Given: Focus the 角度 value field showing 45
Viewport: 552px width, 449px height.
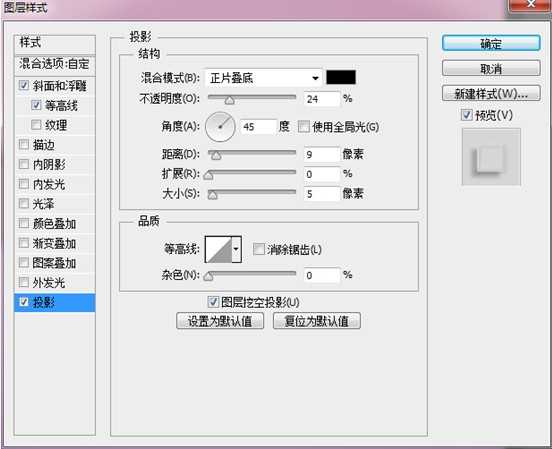Looking at the screenshot, I should (x=259, y=126).
